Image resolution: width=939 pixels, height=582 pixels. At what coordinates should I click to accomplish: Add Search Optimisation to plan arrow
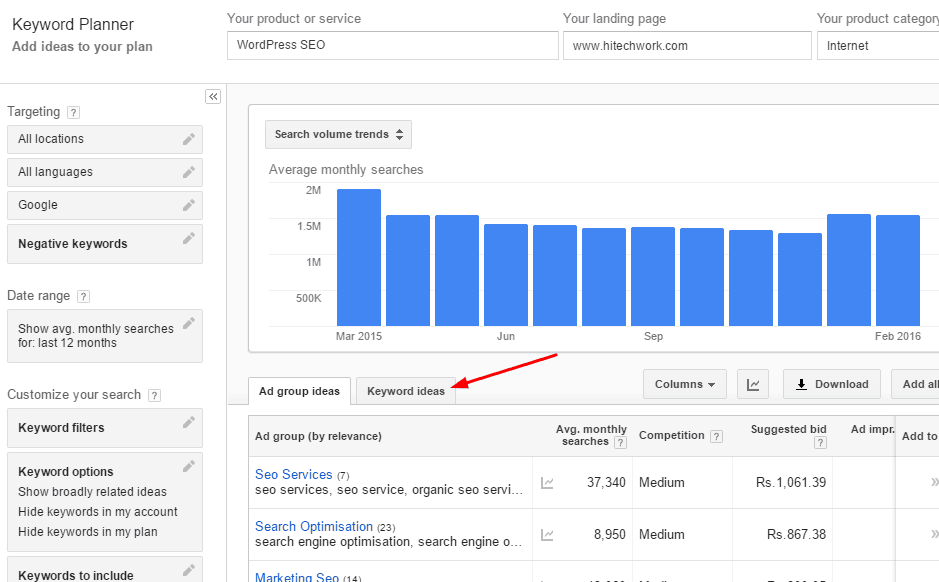[934, 534]
